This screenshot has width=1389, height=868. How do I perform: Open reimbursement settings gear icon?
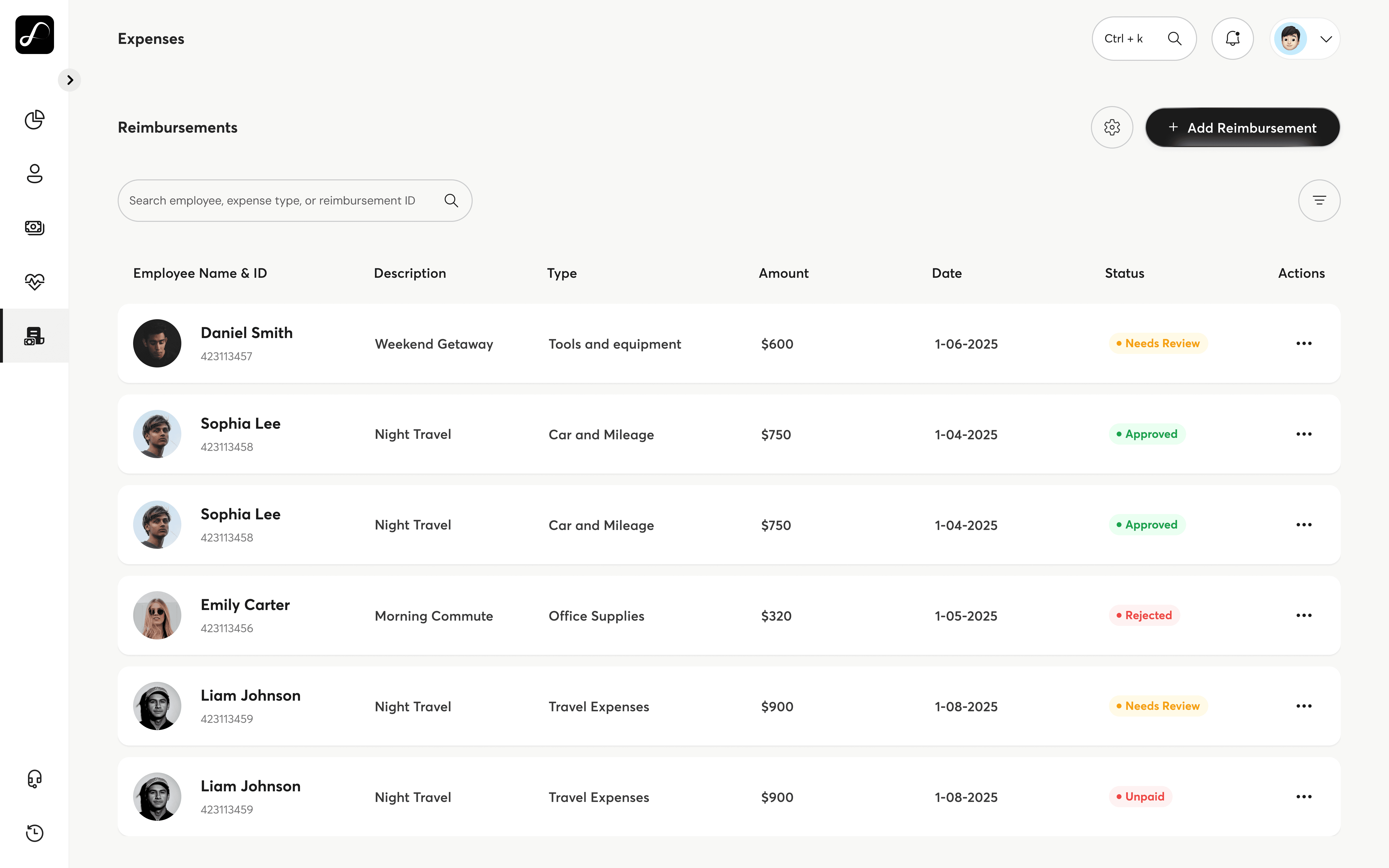1112,128
